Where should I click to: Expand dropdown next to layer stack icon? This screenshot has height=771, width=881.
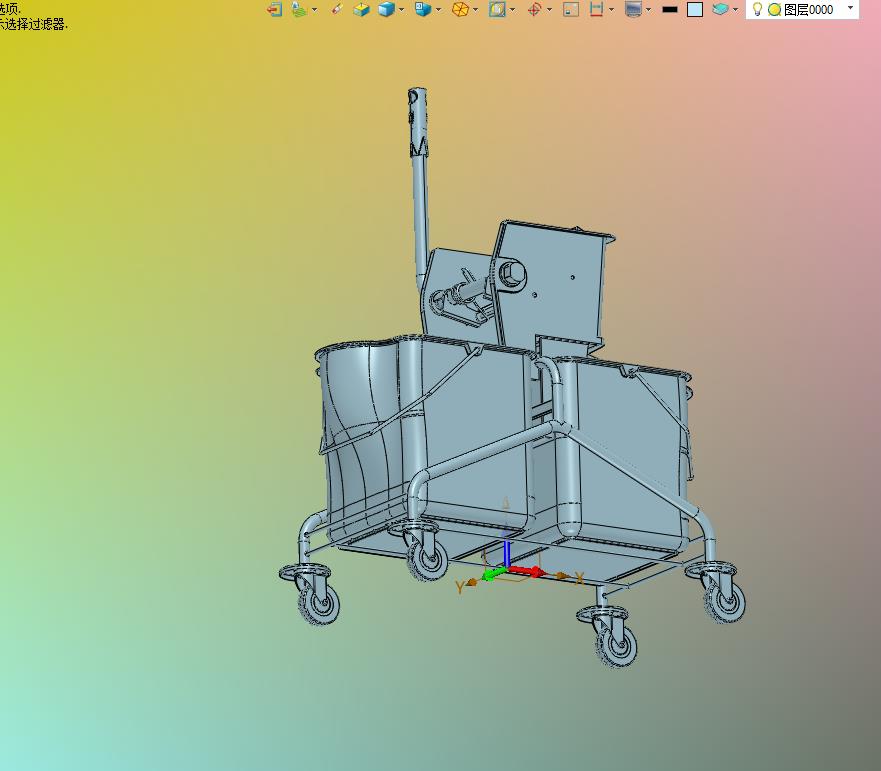314,10
